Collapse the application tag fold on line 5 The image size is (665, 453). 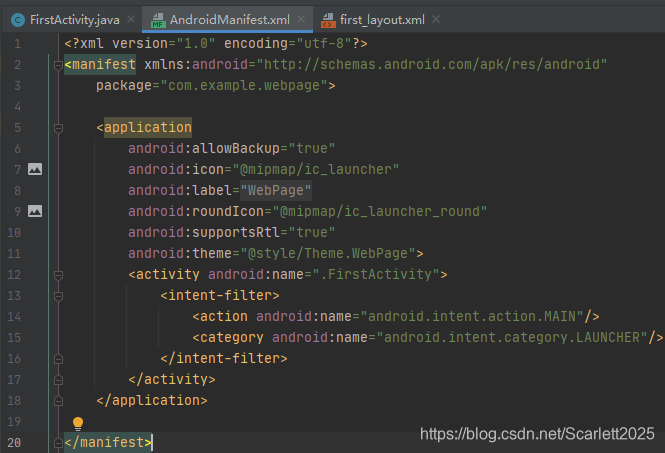click(x=59, y=128)
